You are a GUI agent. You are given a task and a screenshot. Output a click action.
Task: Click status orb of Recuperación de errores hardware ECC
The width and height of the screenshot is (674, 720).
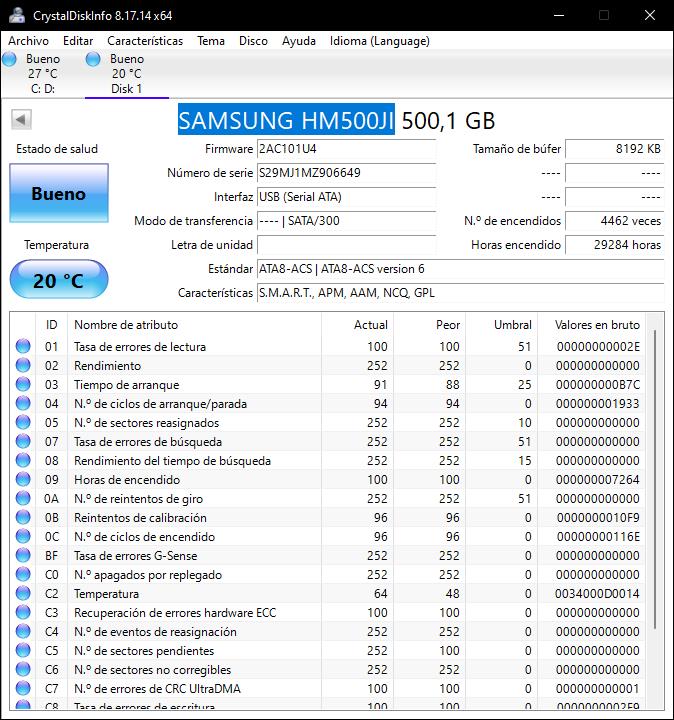23,612
